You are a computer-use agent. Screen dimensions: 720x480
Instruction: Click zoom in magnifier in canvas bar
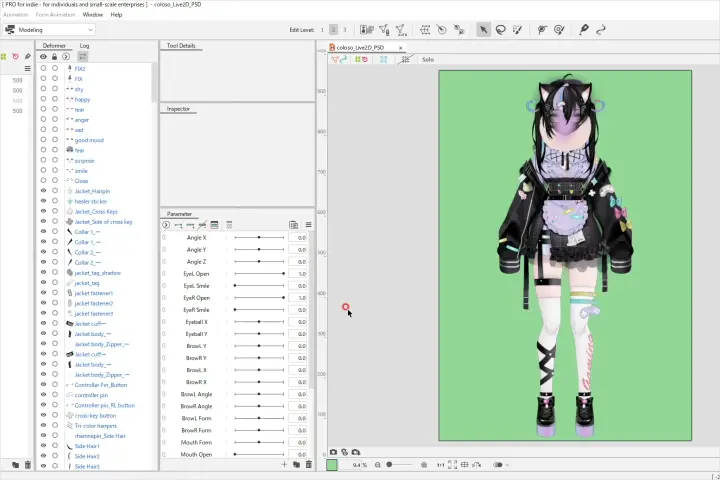coord(424,465)
